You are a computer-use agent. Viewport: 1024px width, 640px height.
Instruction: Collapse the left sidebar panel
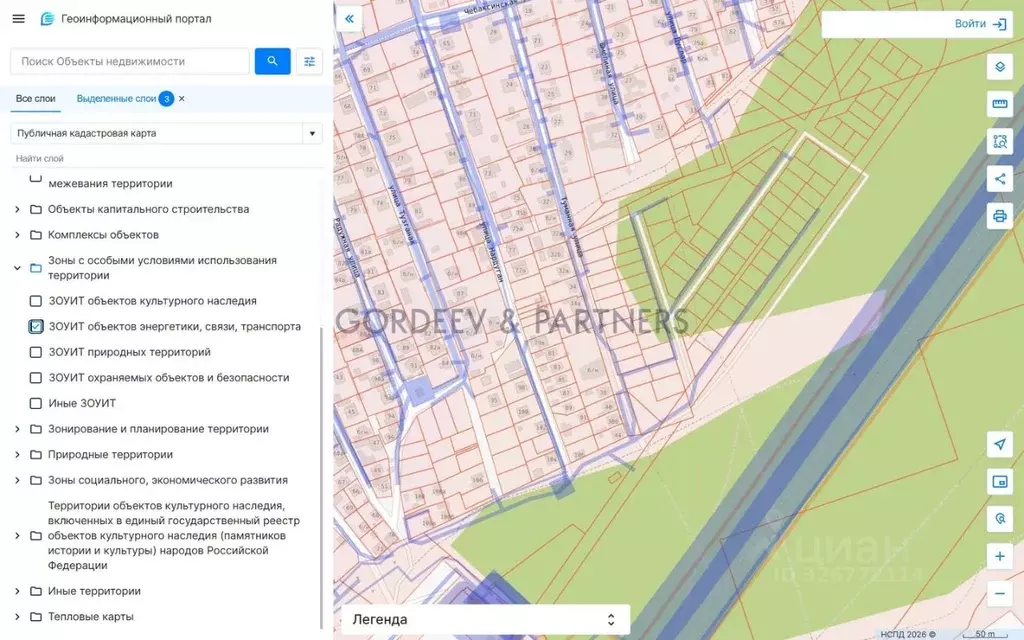click(349, 18)
